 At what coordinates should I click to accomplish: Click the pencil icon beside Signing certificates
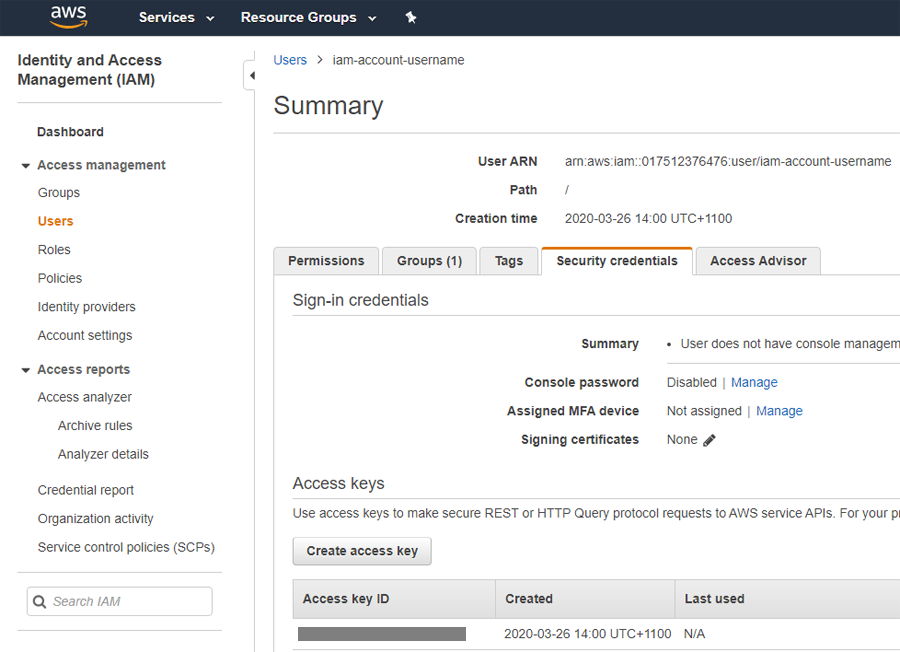point(709,440)
